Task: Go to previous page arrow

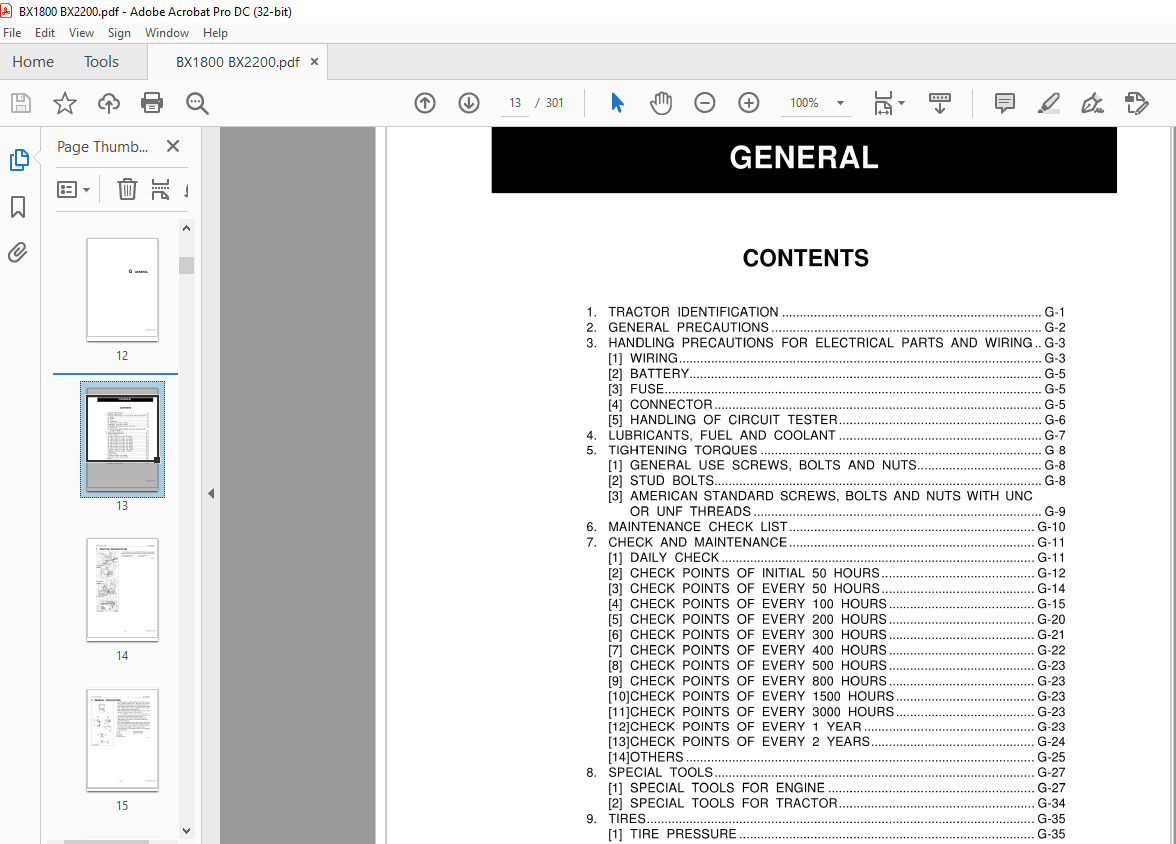Action: 425,103
